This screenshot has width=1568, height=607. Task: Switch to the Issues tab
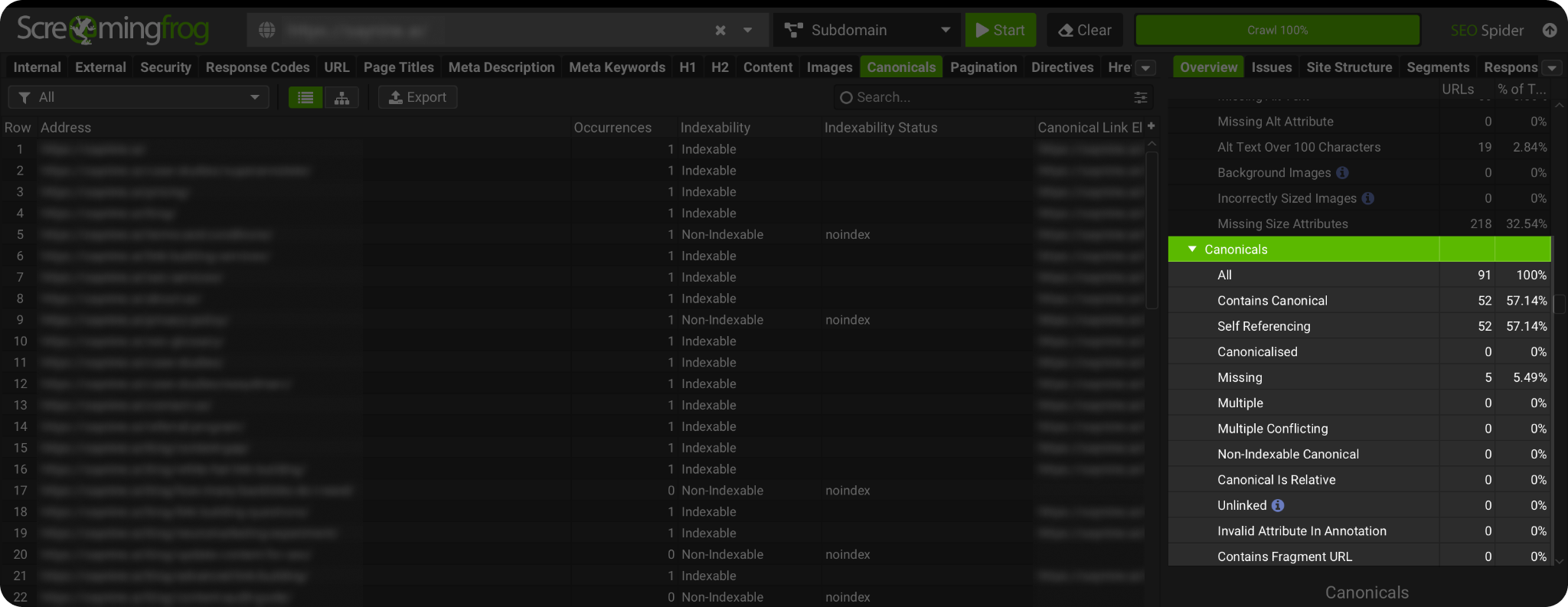(x=1271, y=67)
